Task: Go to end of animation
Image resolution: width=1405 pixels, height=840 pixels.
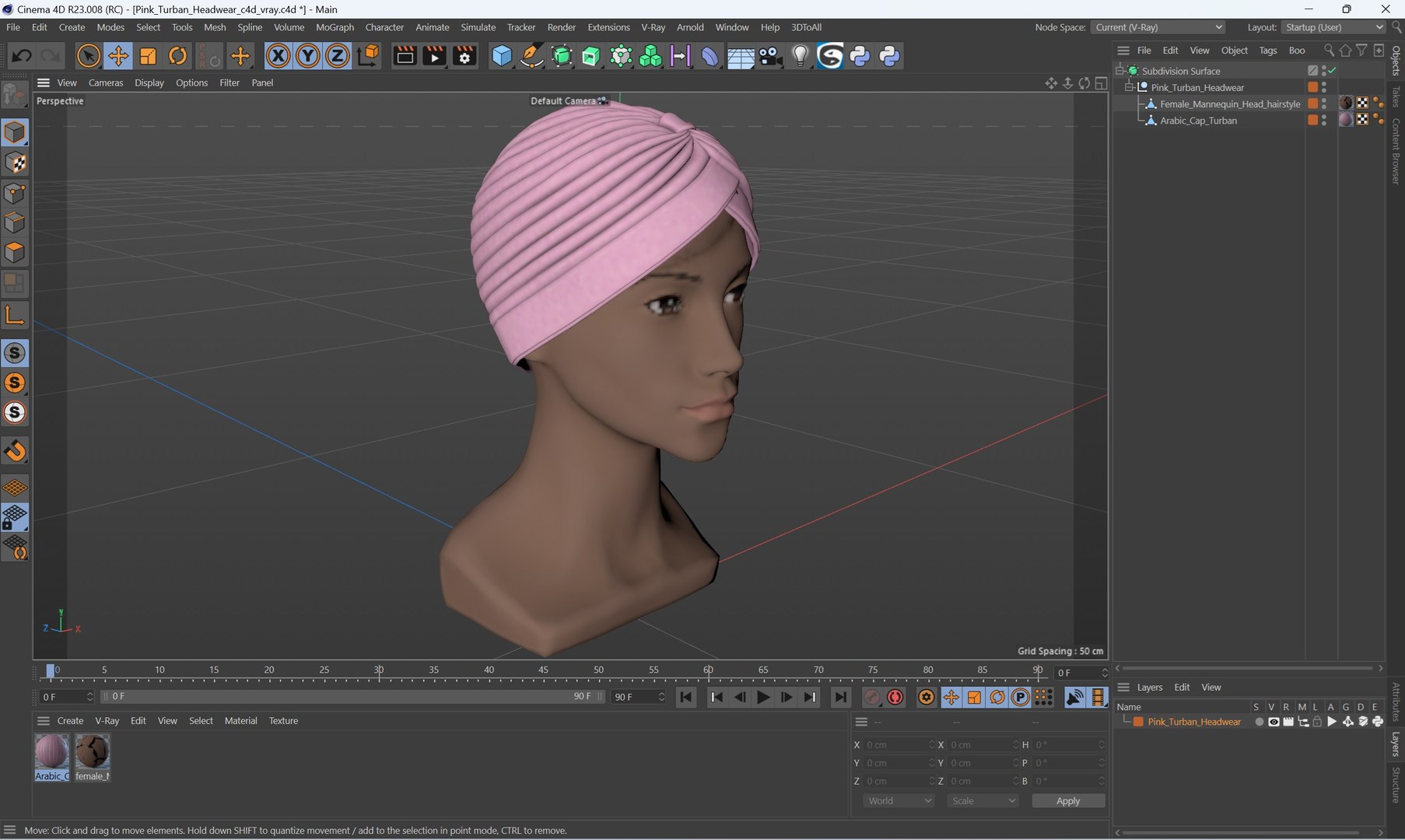Action: pos(840,698)
